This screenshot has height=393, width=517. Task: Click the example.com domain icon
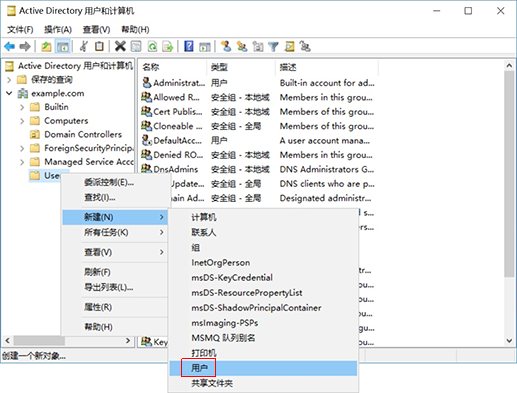(x=23, y=93)
